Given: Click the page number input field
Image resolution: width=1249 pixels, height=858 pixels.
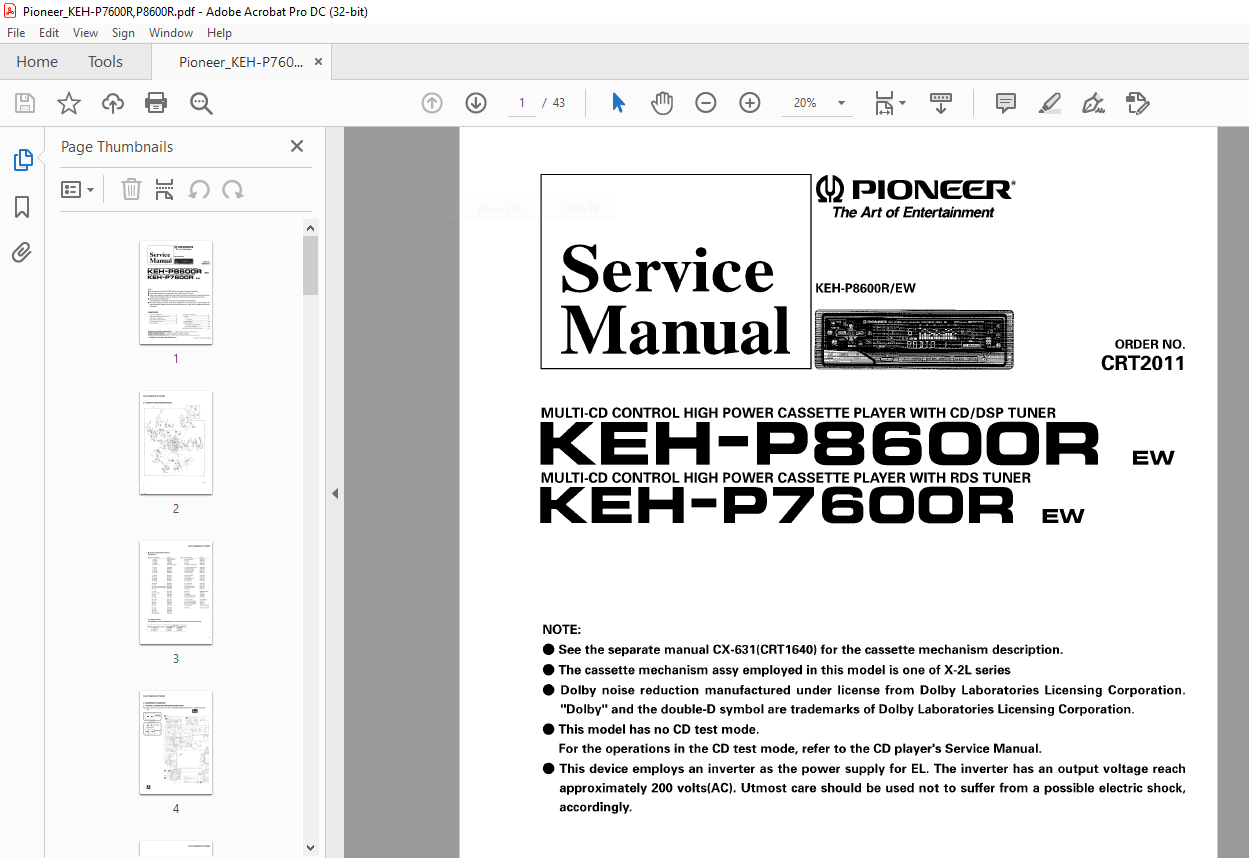Looking at the screenshot, I should click(x=521, y=103).
